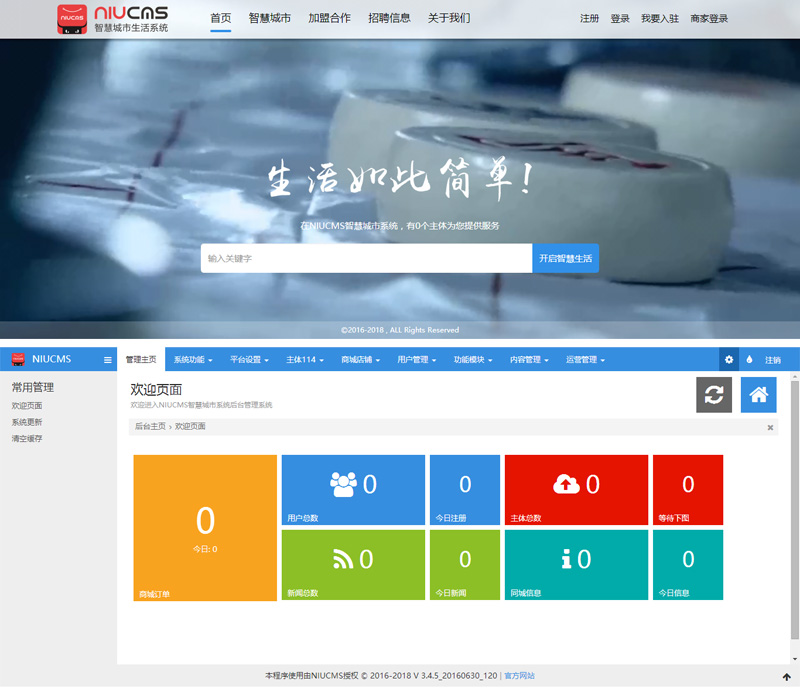Click the 开启智慧生活 search button
Viewport: 800px width, 689px height.
pyautogui.click(x=565, y=258)
